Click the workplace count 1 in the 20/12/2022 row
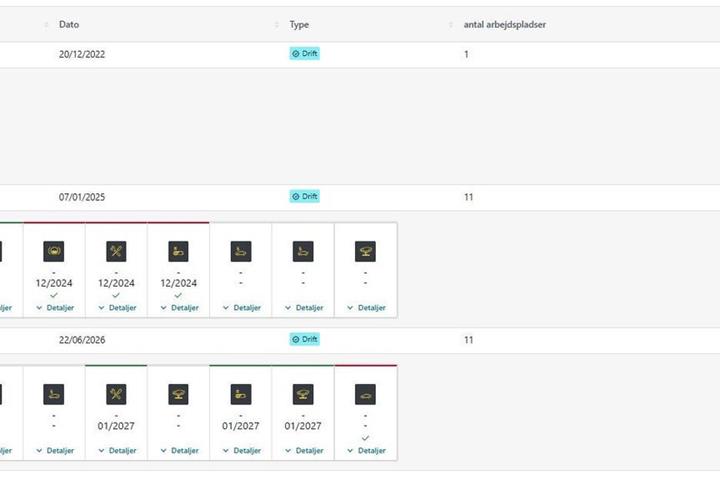Viewport: 720px width, 480px height. tap(466, 54)
